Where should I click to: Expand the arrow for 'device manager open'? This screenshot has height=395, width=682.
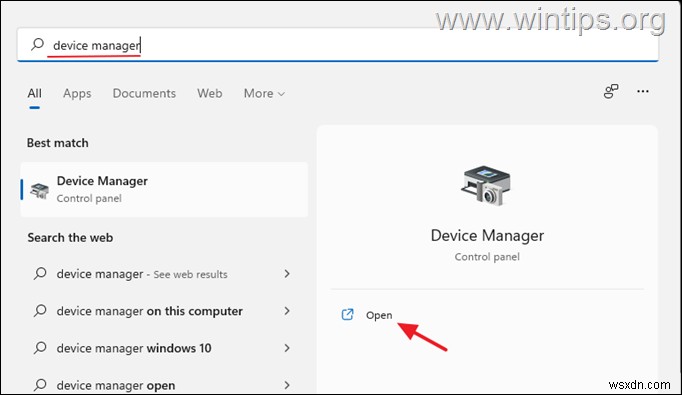click(287, 385)
